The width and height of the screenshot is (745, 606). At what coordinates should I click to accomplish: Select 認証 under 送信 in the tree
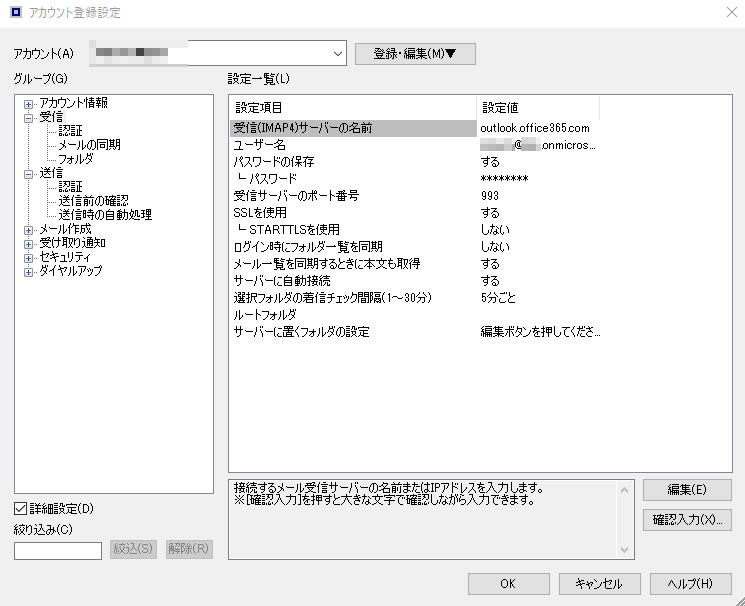click(x=70, y=187)
